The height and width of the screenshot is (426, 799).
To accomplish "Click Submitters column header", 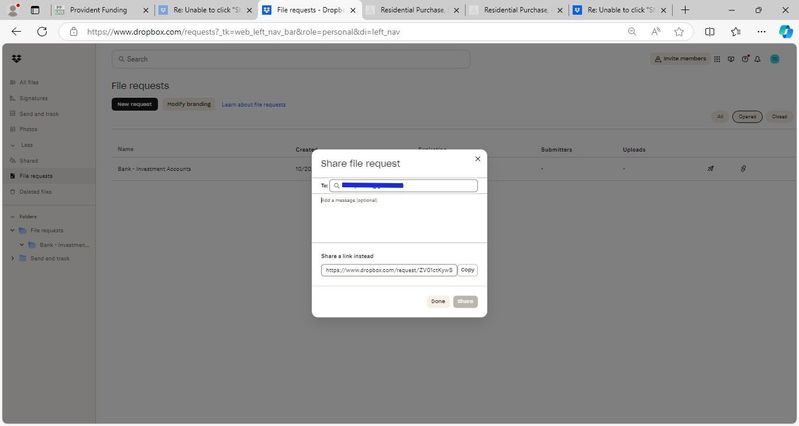I will 556,150.
